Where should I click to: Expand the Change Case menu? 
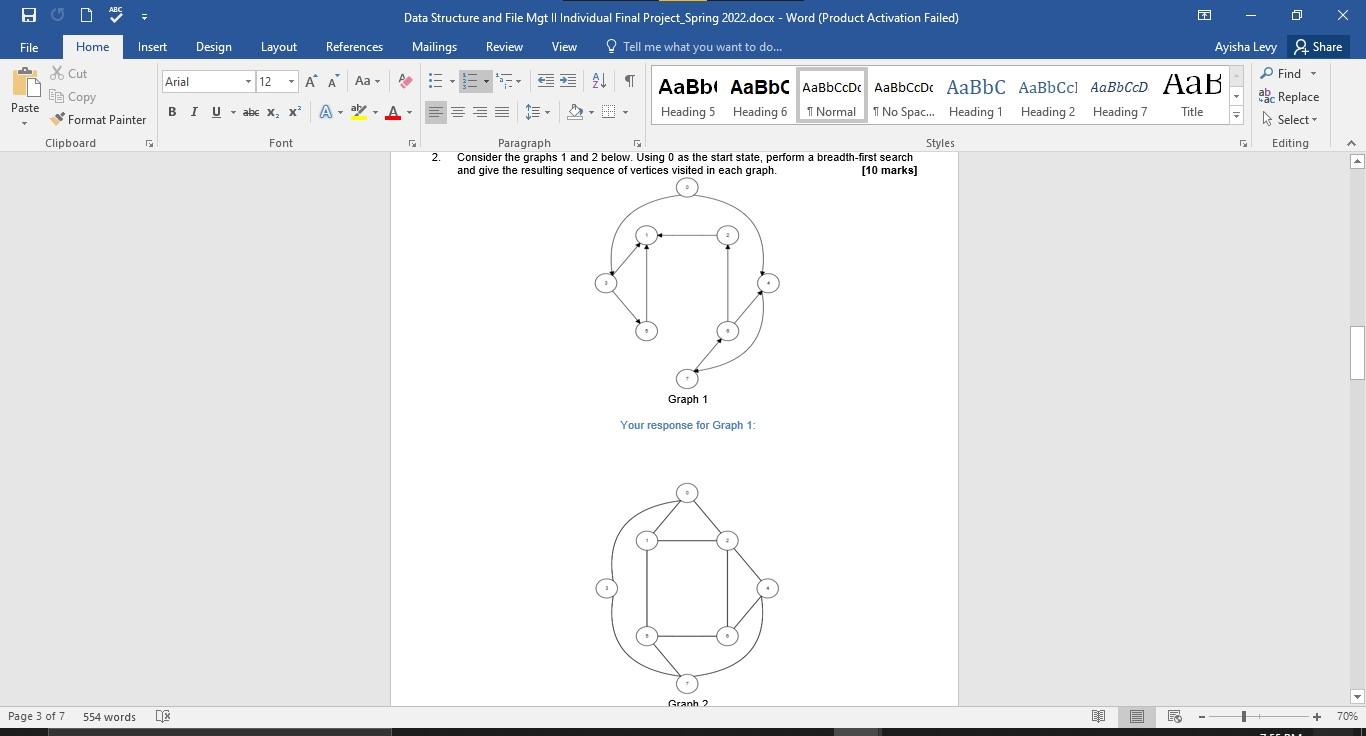pos(367,81)
